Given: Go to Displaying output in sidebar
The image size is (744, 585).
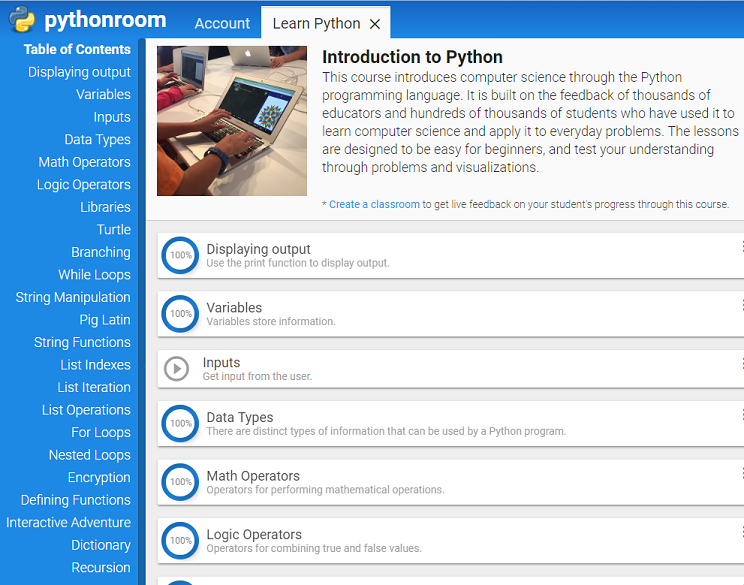Looking at the screenshot, I should point(79,72).
